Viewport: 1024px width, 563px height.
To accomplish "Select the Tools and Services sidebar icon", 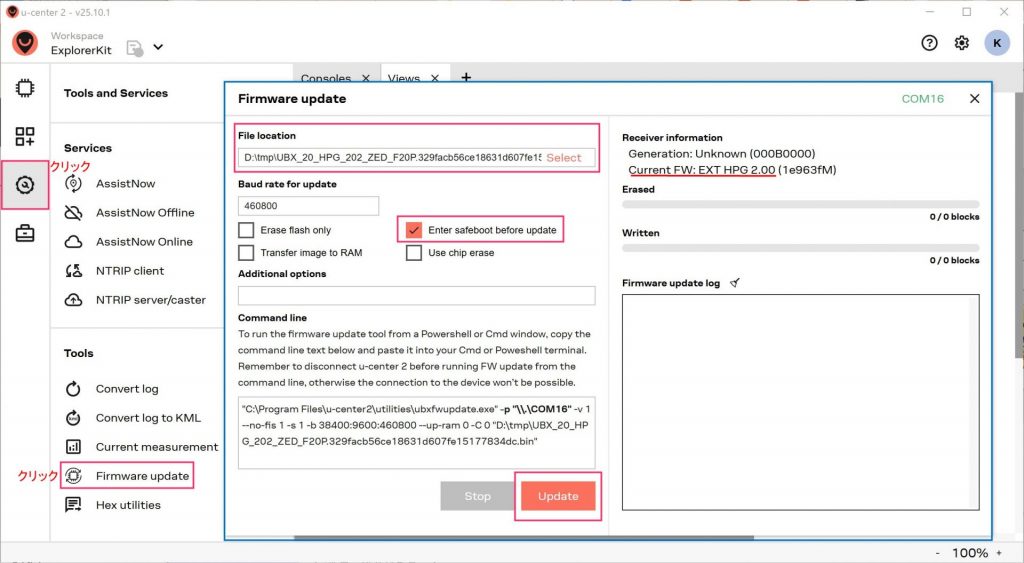I will click(x=25, y=185).
